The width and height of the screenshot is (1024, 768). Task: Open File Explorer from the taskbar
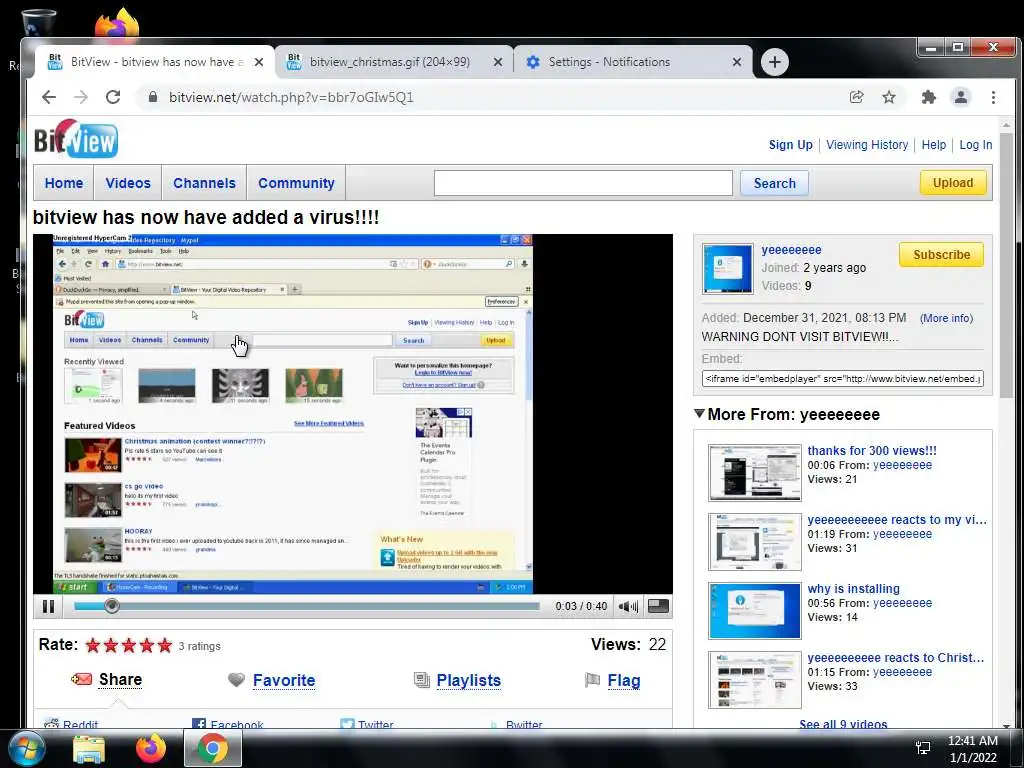tap(89, 749)
